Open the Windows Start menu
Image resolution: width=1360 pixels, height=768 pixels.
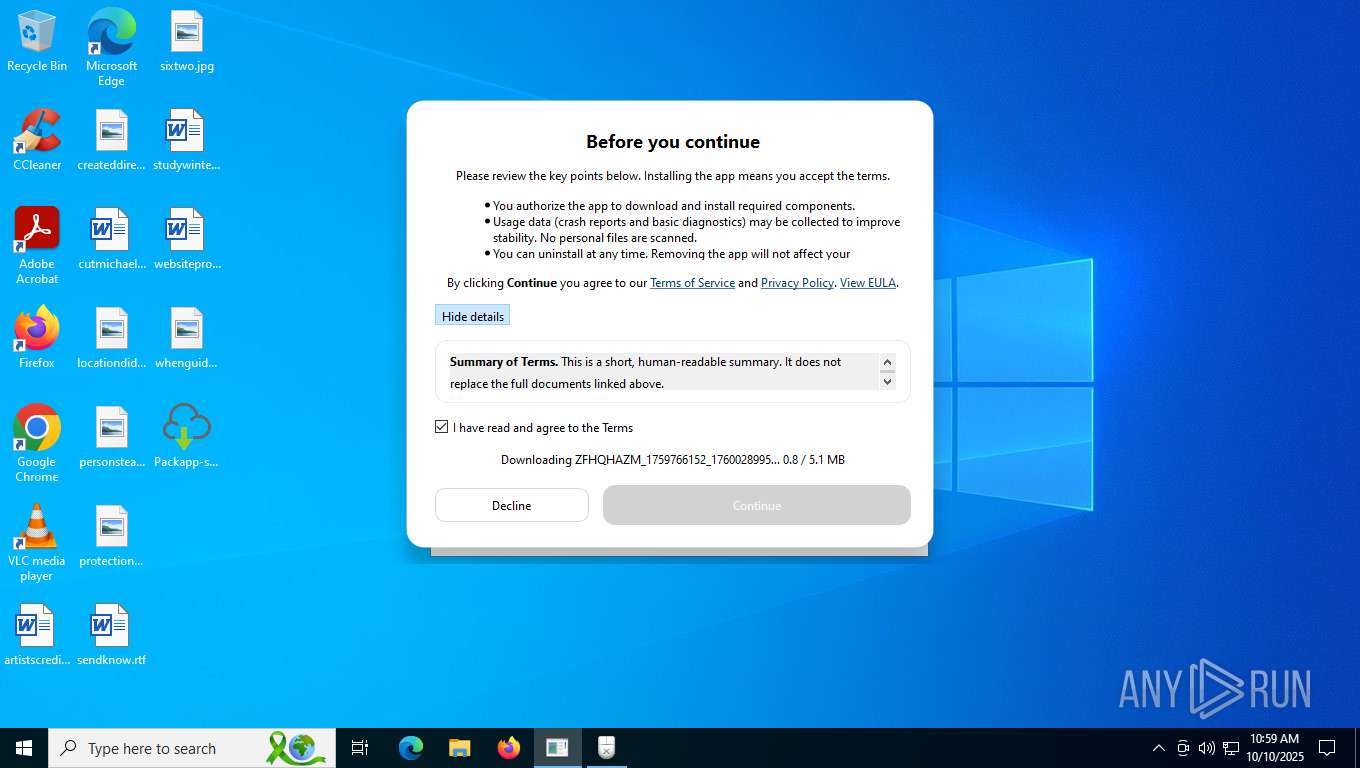(24, 748)
